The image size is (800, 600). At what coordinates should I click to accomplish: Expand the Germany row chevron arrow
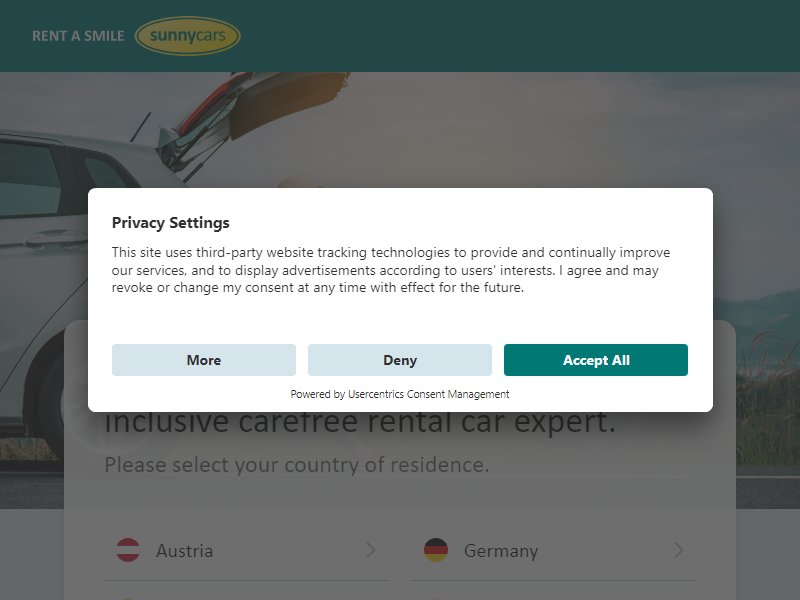[679, 550]
